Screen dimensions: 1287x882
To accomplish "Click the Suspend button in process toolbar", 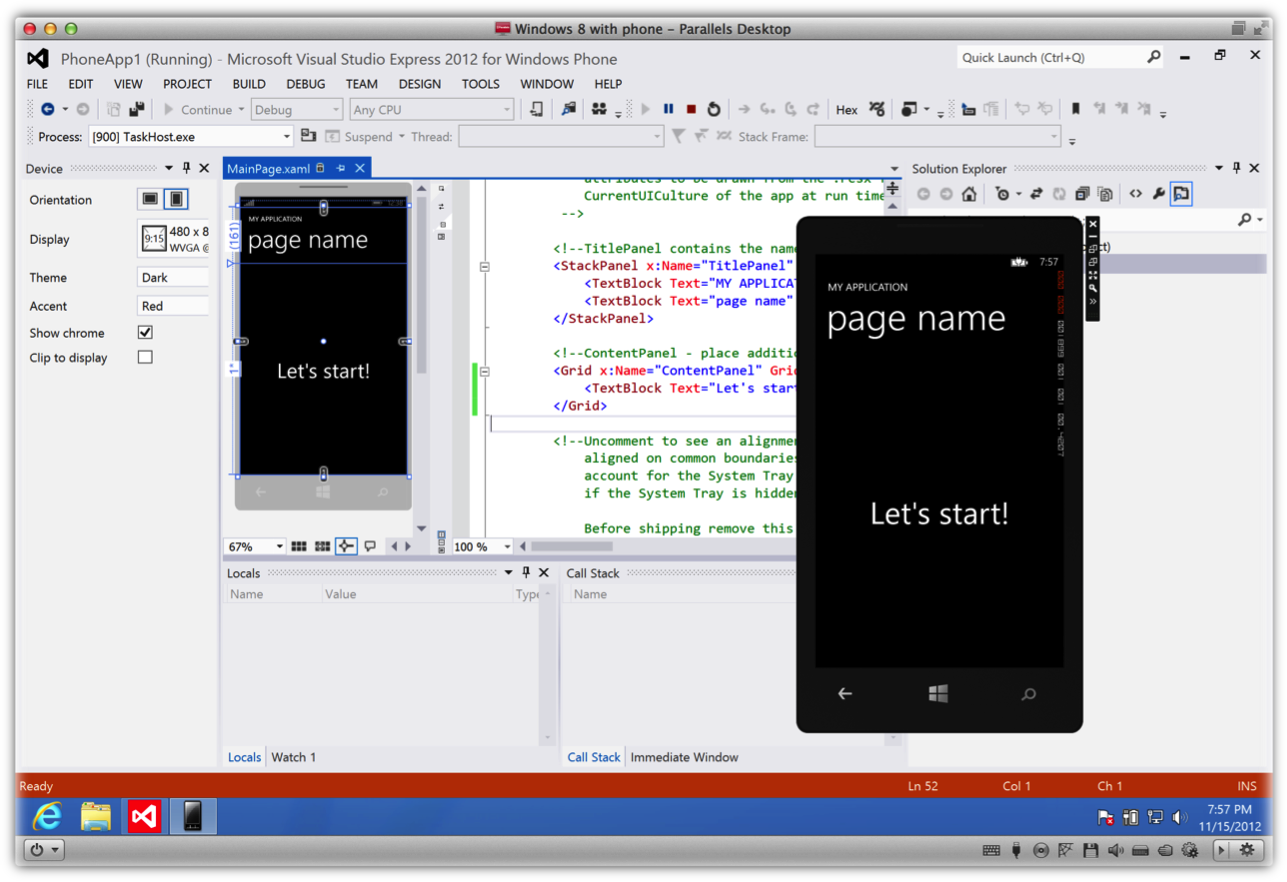I will [360, 137].
